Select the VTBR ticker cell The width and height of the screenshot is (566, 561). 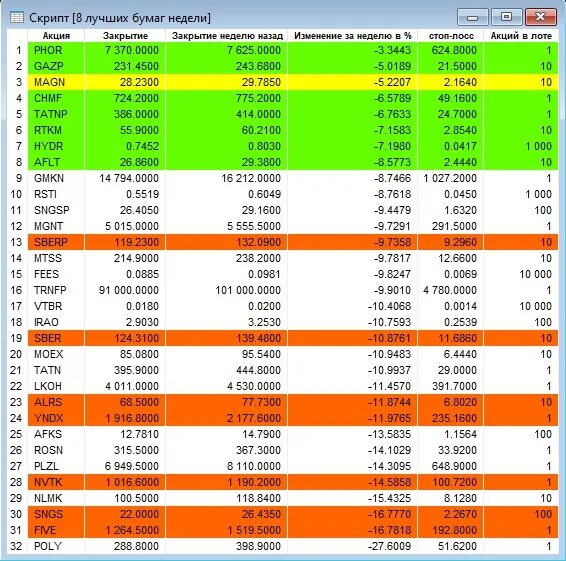(x=56, y=306)
